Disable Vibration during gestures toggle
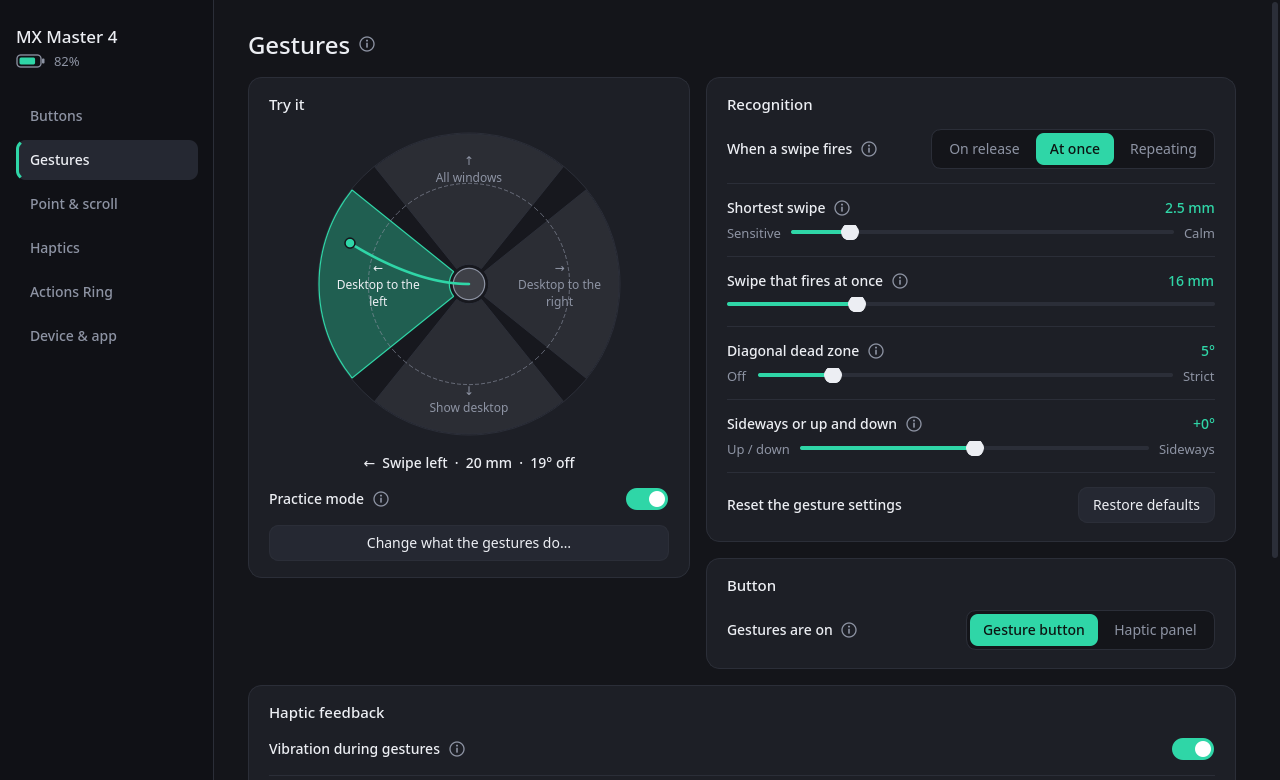This screenshot has width=1280, height=780. [x=1193, y=749]
